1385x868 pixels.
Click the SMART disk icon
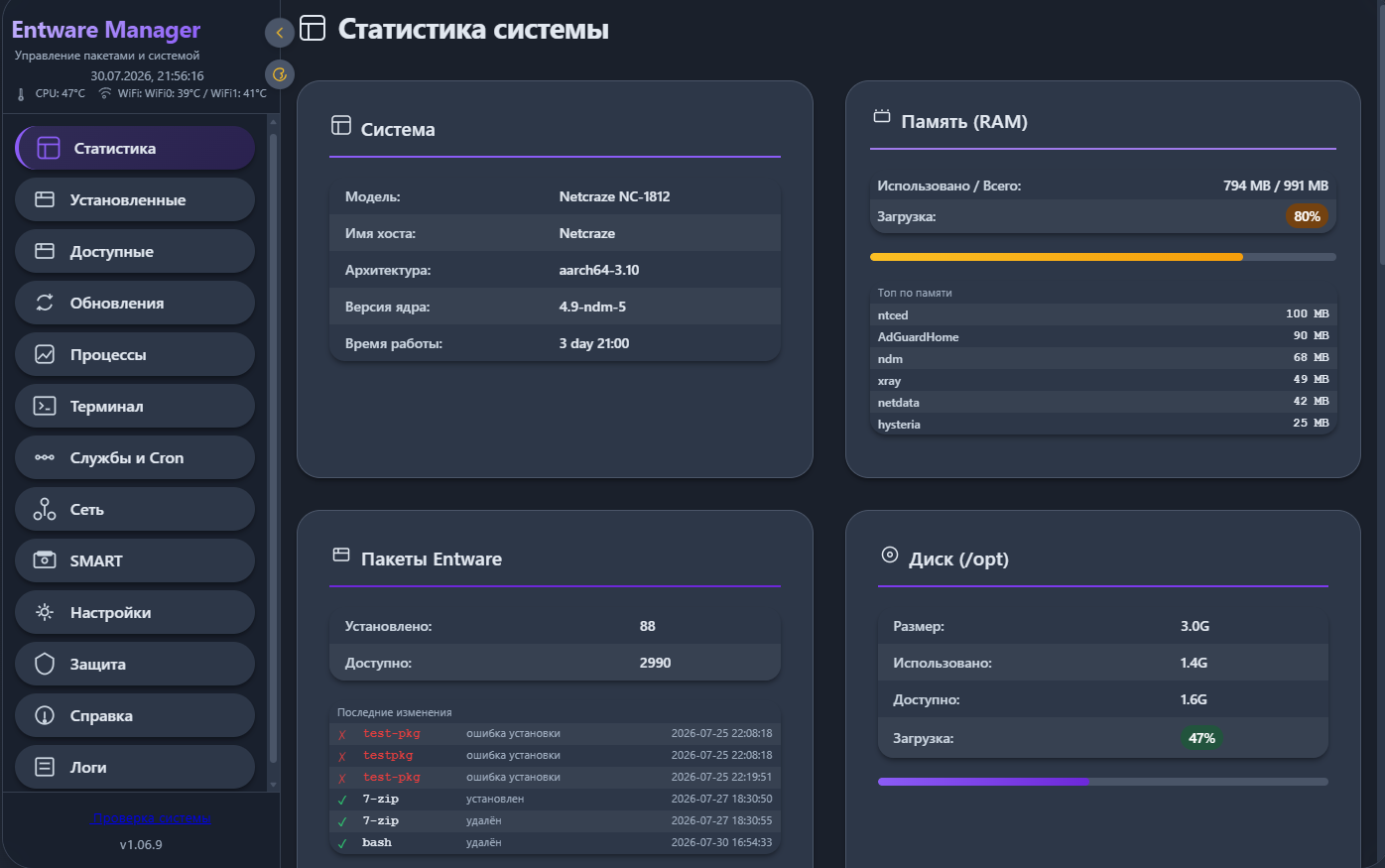click(x=45, y=560)
